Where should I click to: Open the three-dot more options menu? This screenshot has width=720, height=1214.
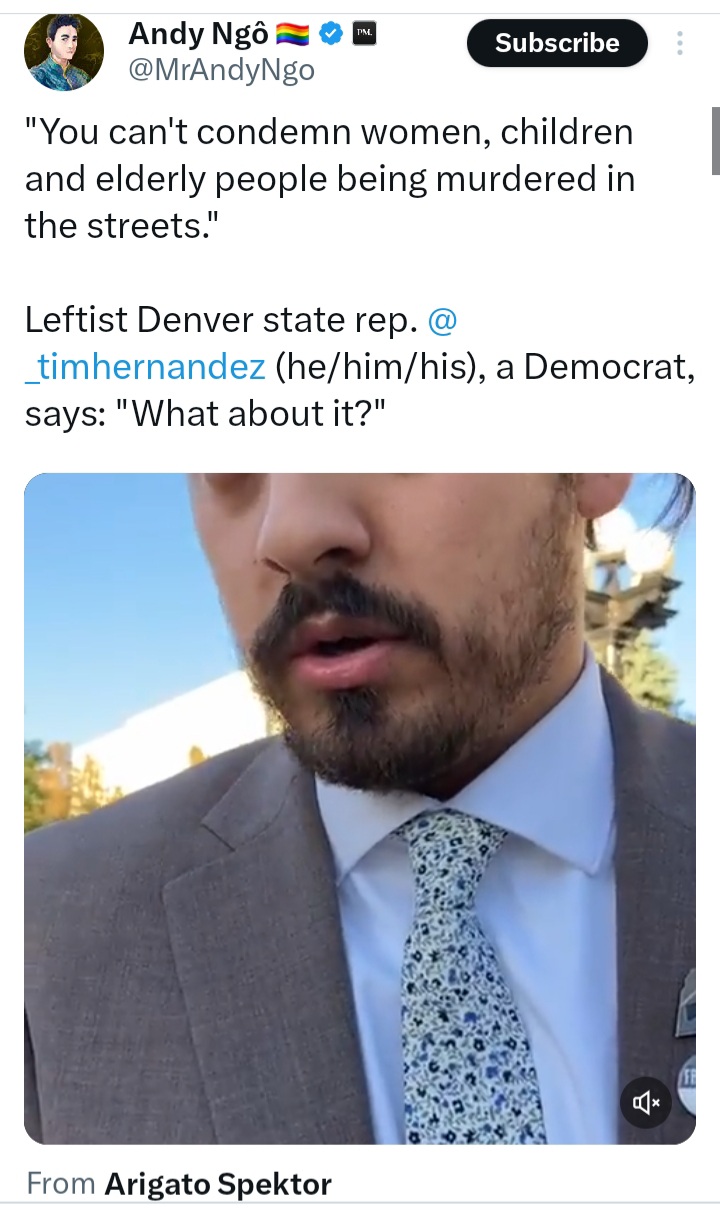(x=680, y=43)
